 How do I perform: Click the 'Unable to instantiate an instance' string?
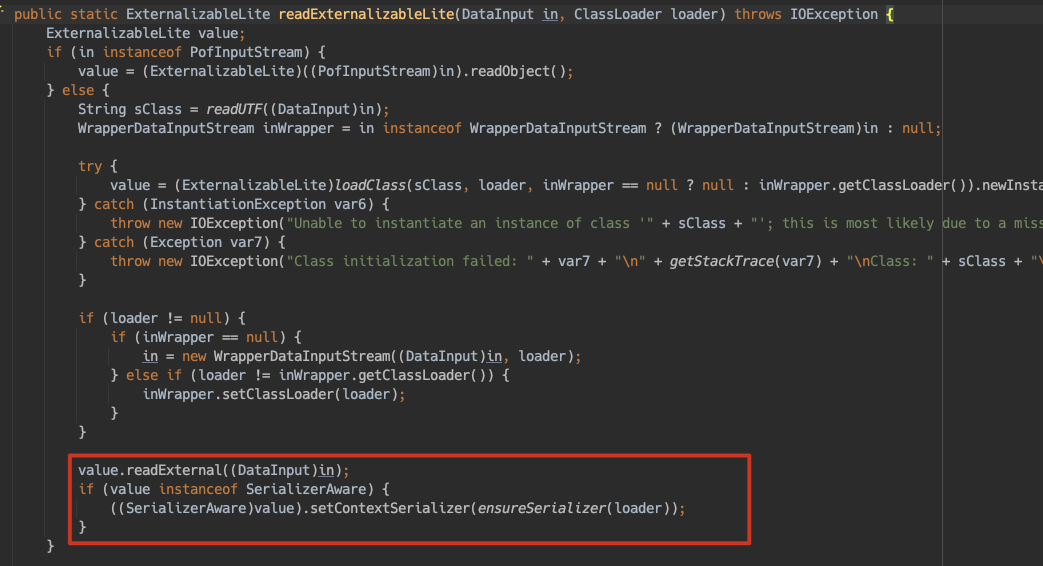470,223
